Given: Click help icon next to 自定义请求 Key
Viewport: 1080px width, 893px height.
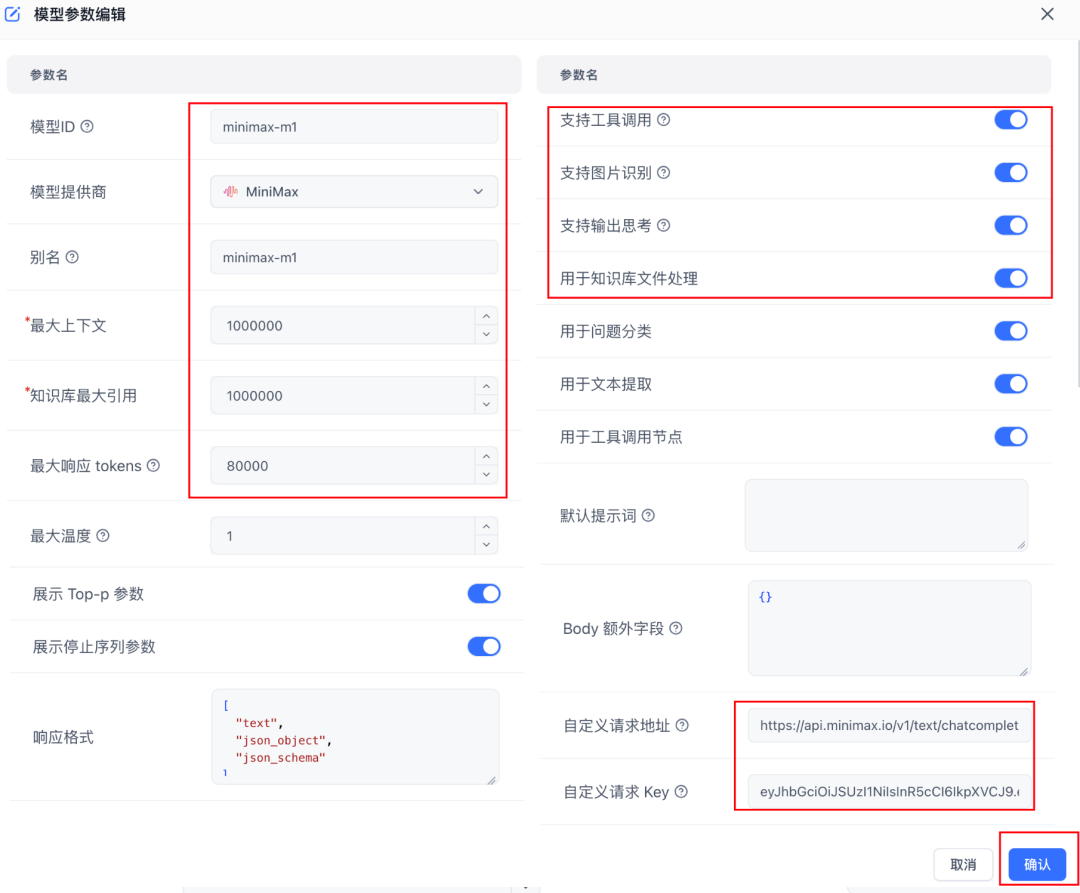Looking at the screenshot, I should pyautogui.click(x=681, y=792).
